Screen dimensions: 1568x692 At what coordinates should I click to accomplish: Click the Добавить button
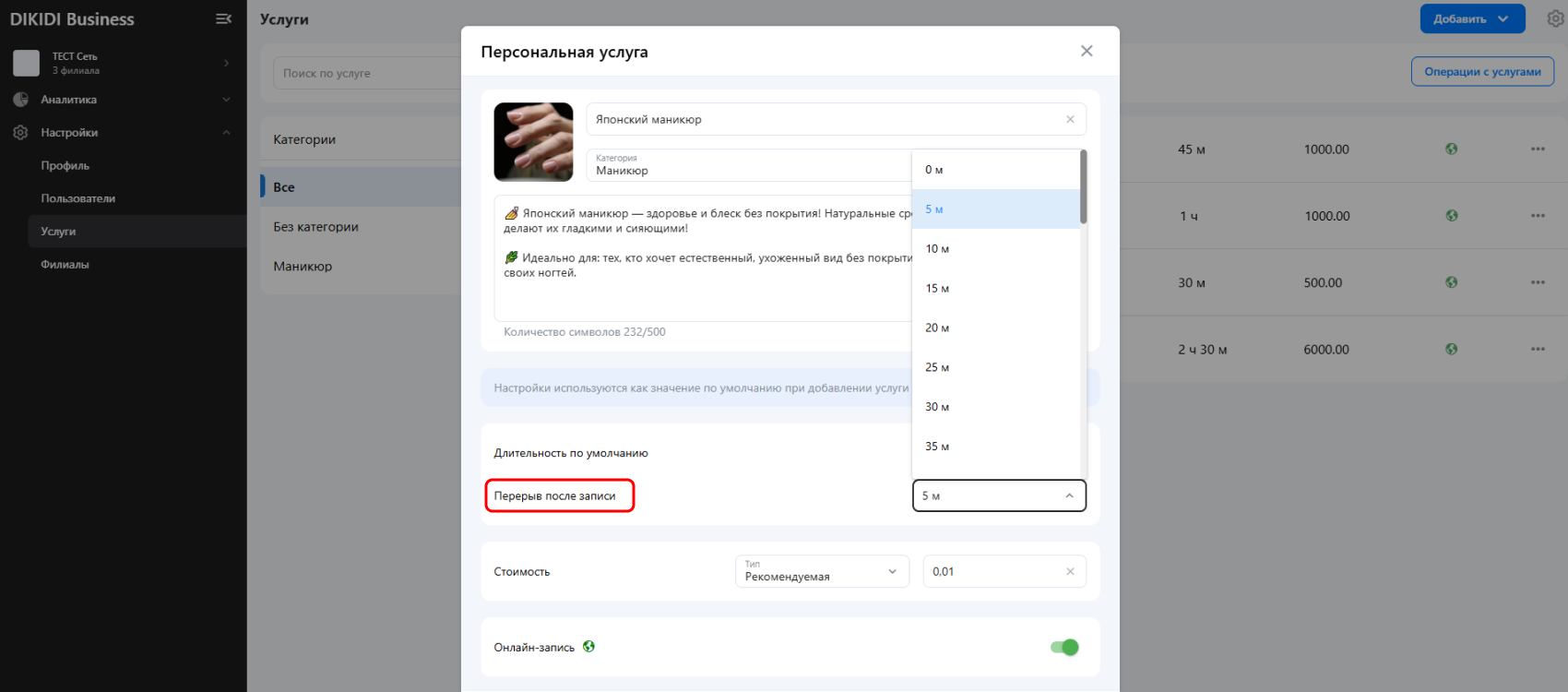pos(1472,18)
